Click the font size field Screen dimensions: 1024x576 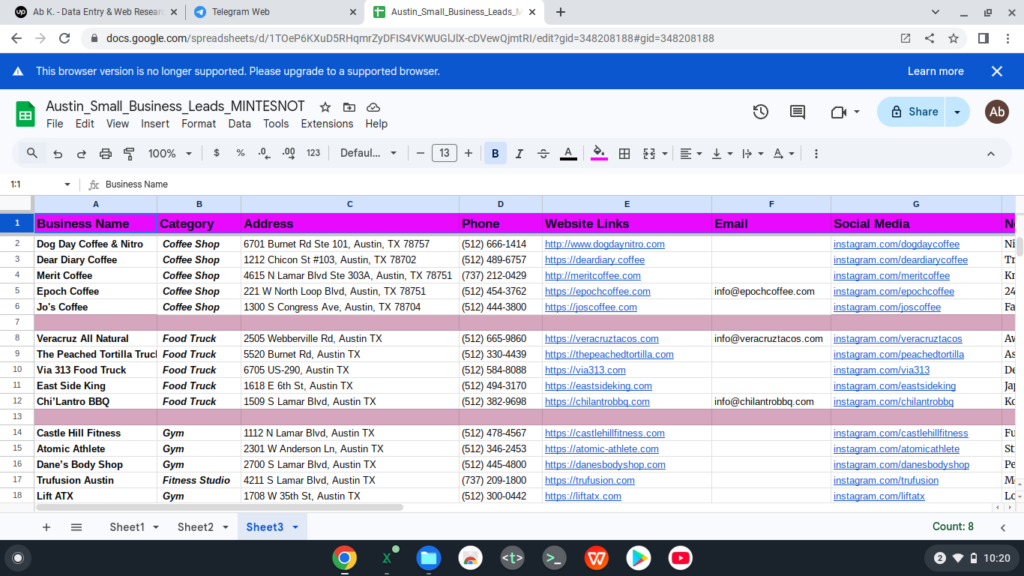444,153
